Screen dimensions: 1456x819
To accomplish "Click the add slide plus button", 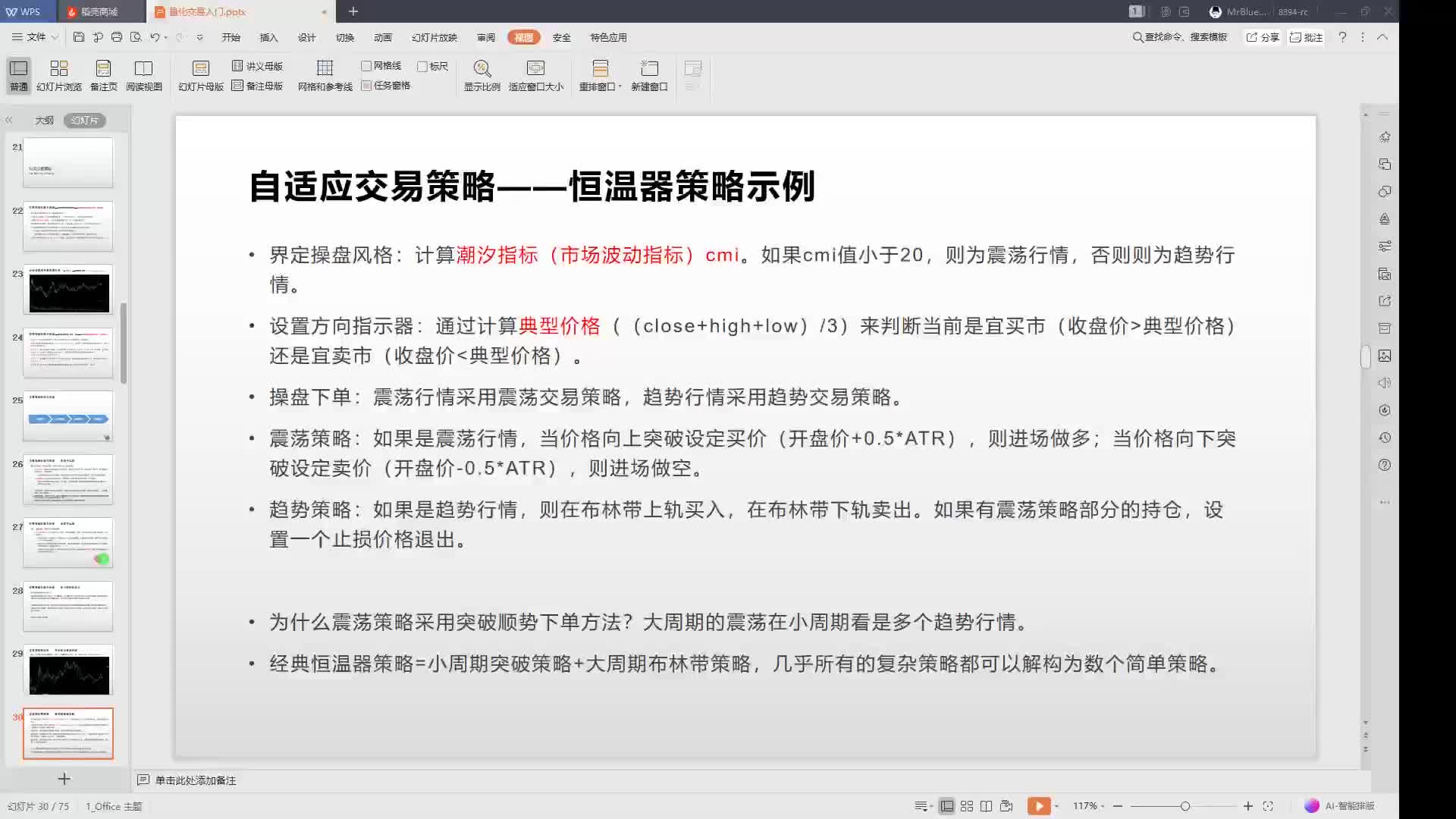I will [x=64, y=779].
